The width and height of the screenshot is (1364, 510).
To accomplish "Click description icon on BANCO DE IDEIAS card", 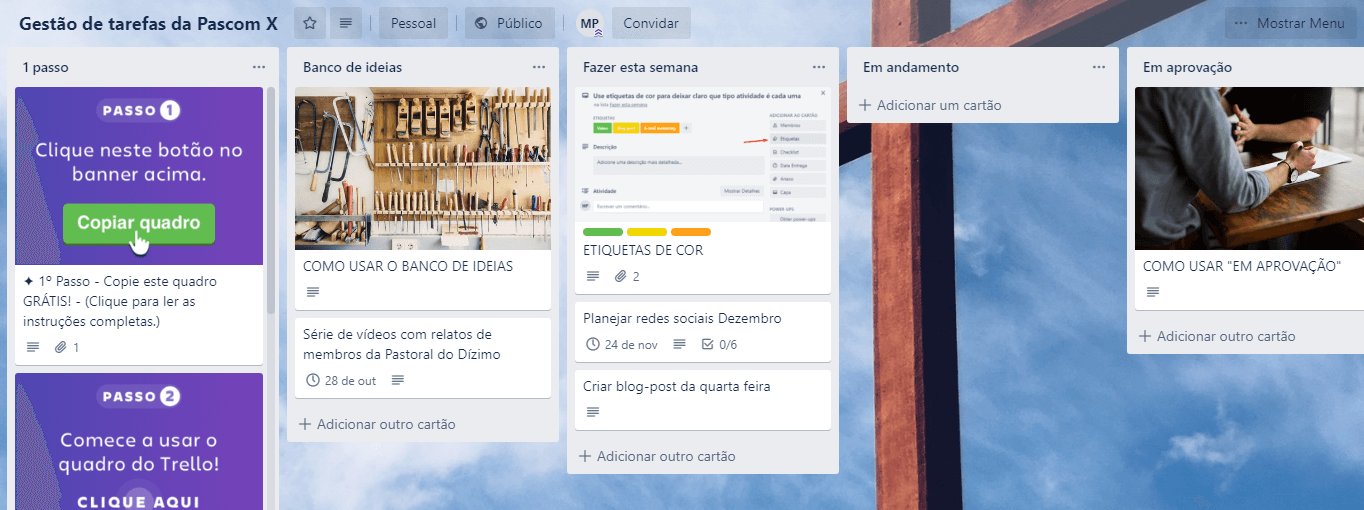I will point(313,292).
